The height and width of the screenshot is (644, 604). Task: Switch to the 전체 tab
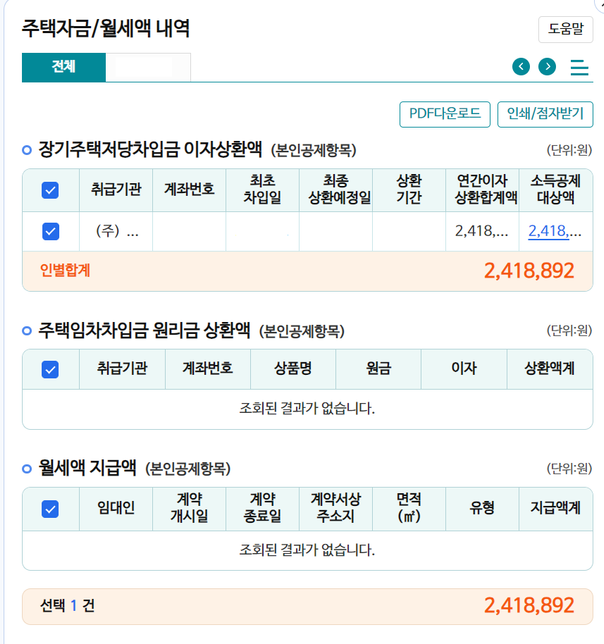pos(64,67)
